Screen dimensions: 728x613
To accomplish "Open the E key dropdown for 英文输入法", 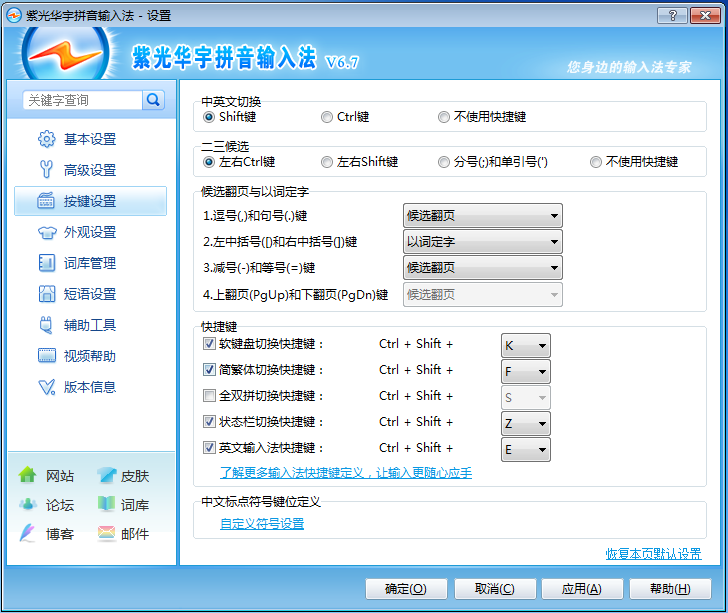I will point(526,450).
